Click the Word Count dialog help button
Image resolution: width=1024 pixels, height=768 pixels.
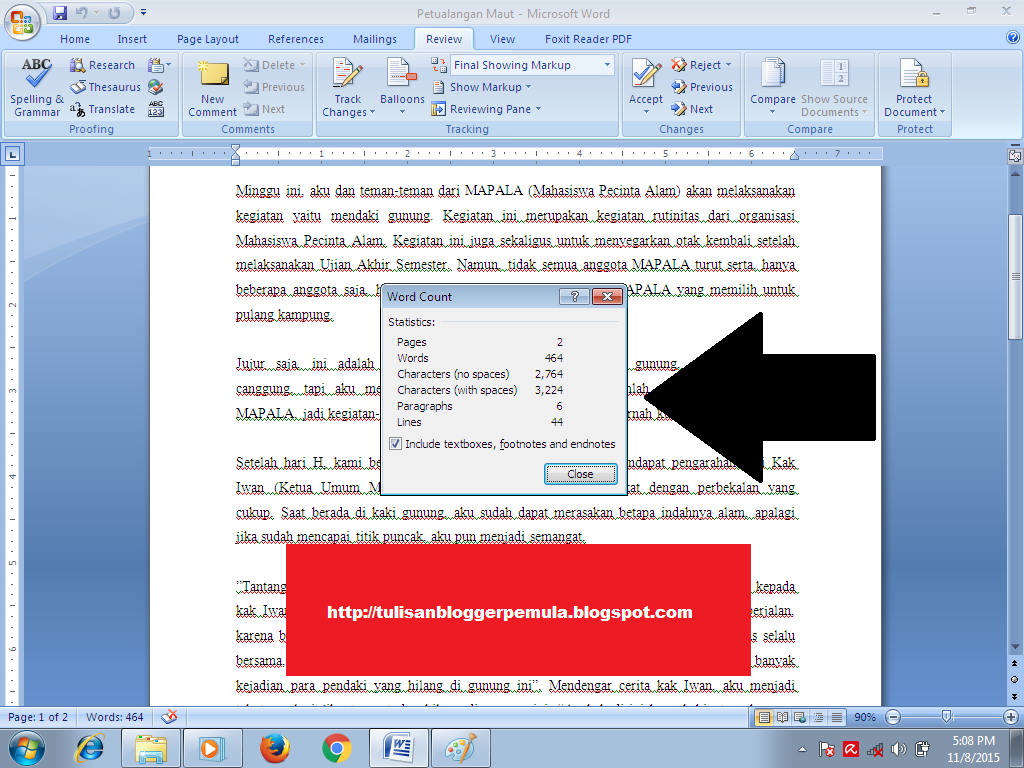(575, 296)
